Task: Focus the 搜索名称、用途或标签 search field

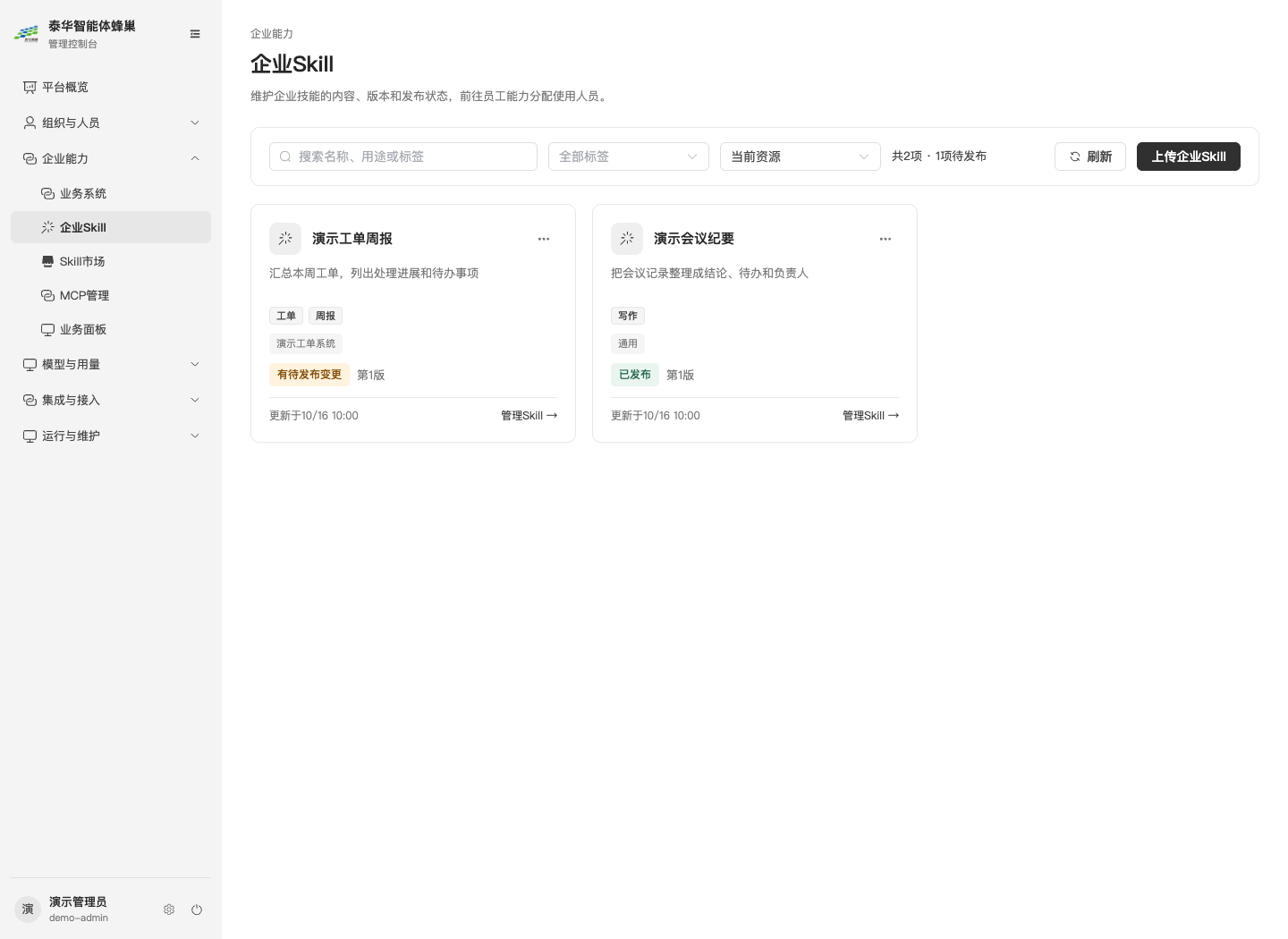Action: (403, 156)
